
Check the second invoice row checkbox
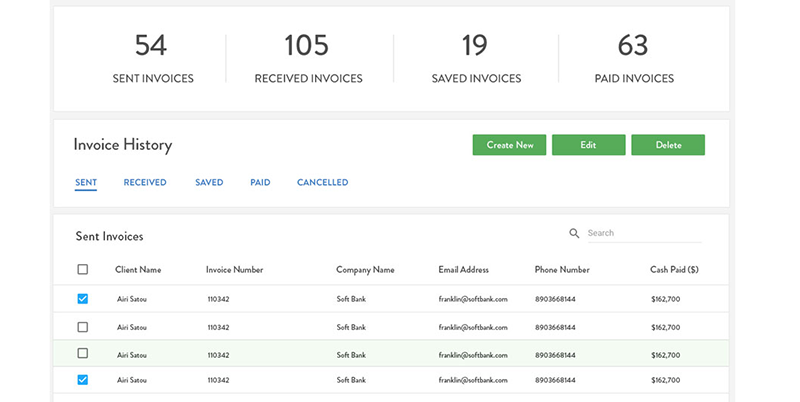tap(83, 327)
